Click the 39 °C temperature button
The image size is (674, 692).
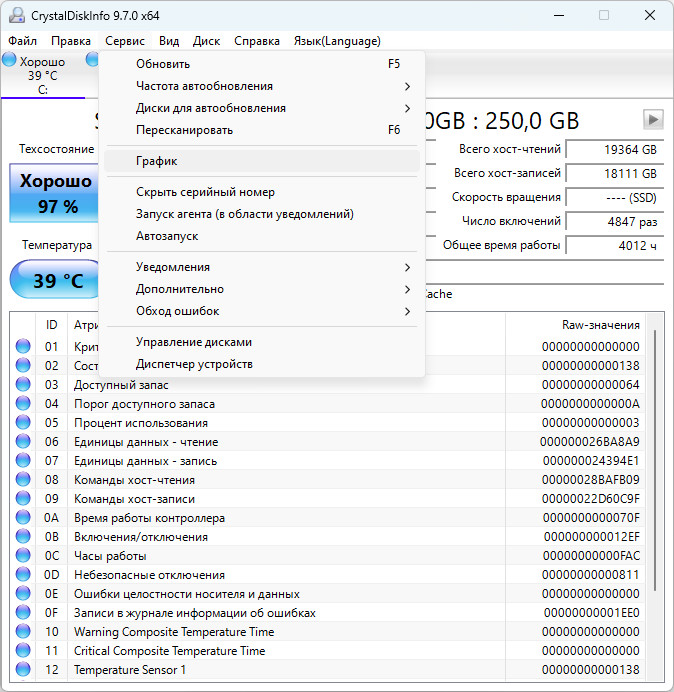pos(56,279)
